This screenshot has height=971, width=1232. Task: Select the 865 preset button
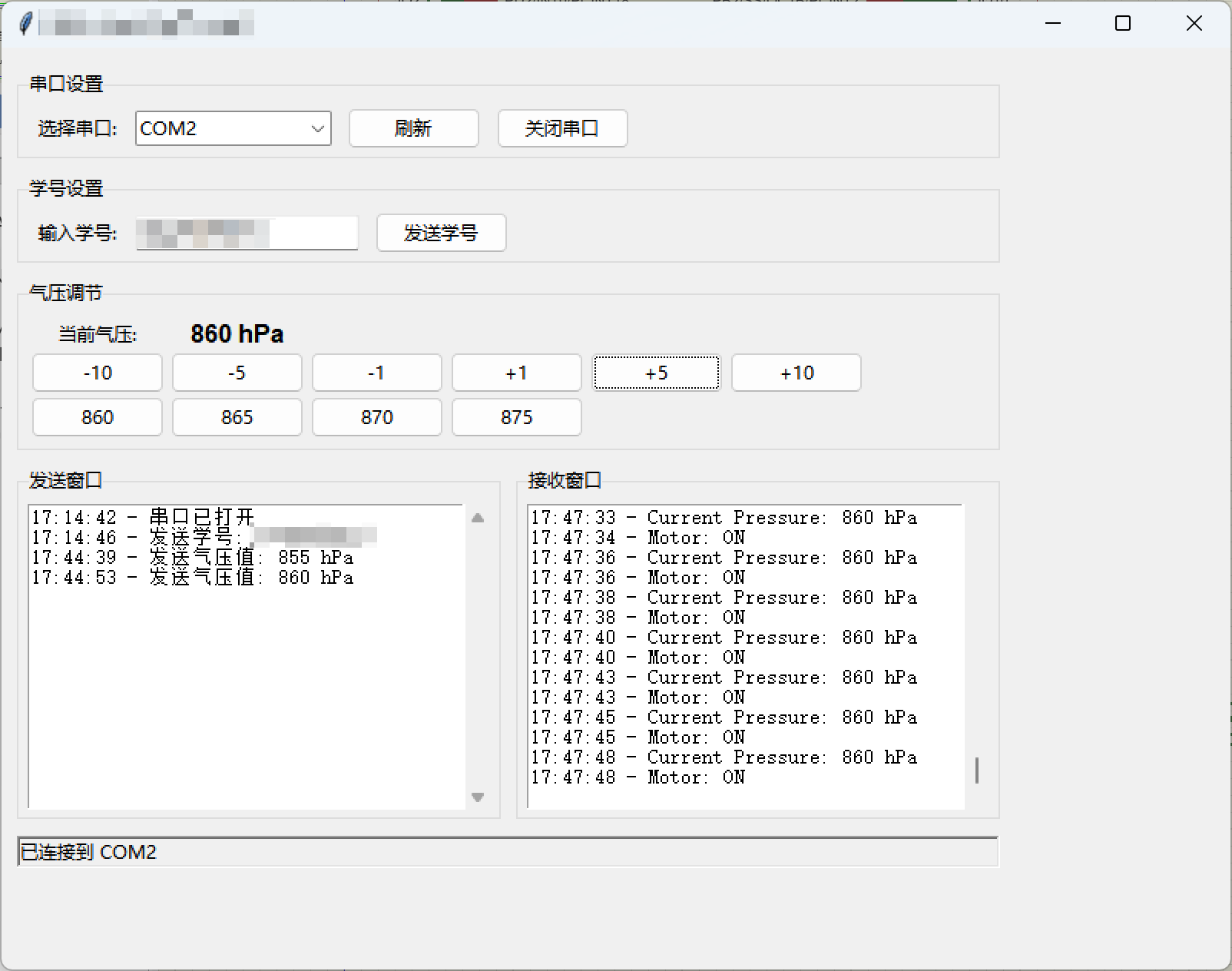(x=237, y=417)
